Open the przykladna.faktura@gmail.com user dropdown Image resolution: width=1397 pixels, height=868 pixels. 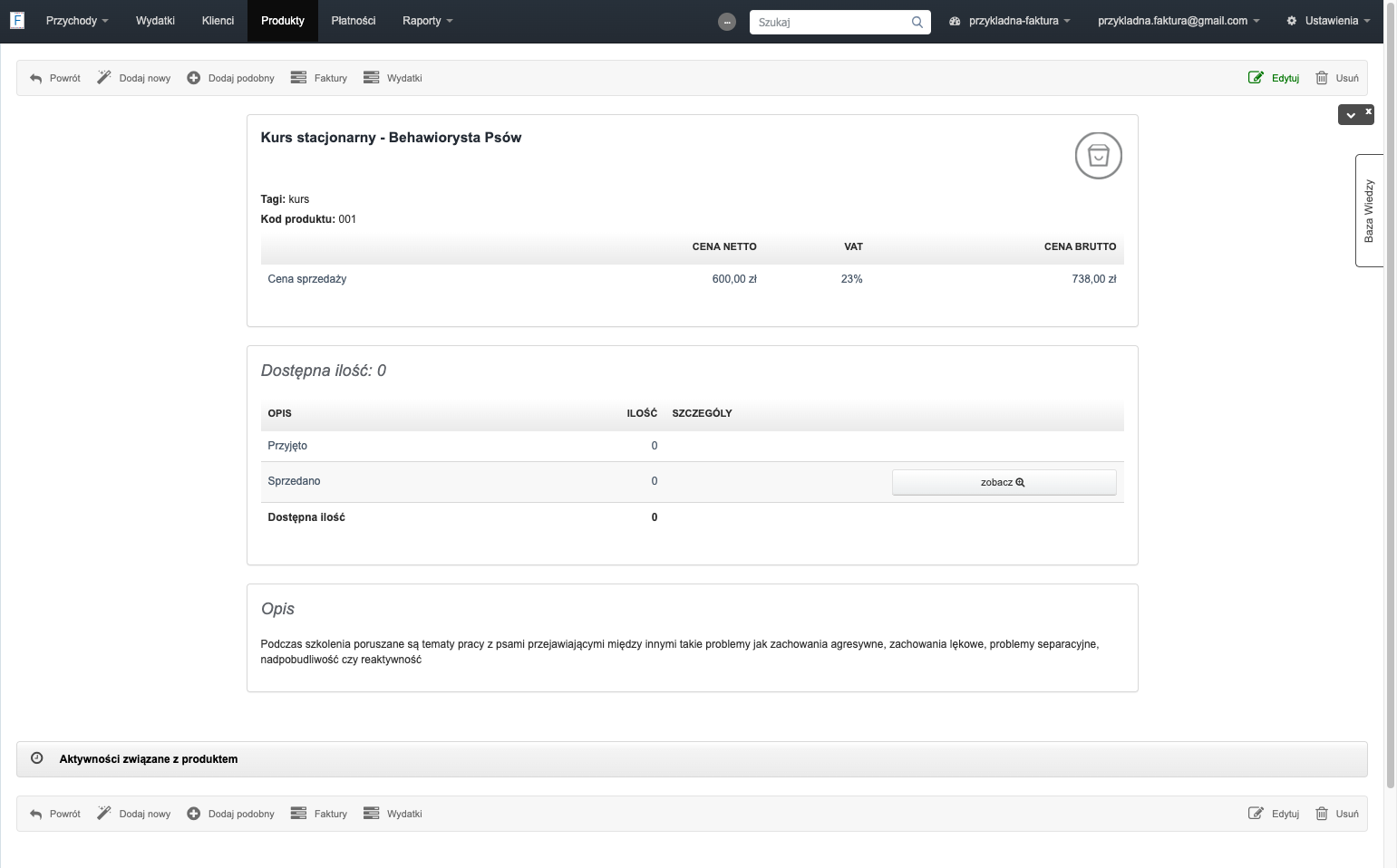1179,21
